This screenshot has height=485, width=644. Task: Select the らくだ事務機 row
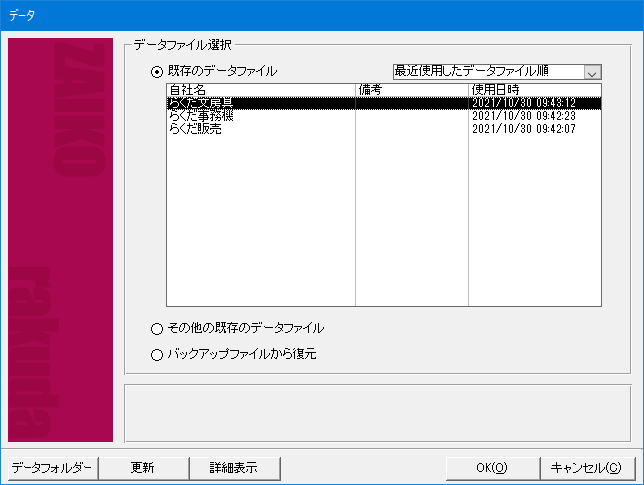pyautogui.click(x=384, y=116)
